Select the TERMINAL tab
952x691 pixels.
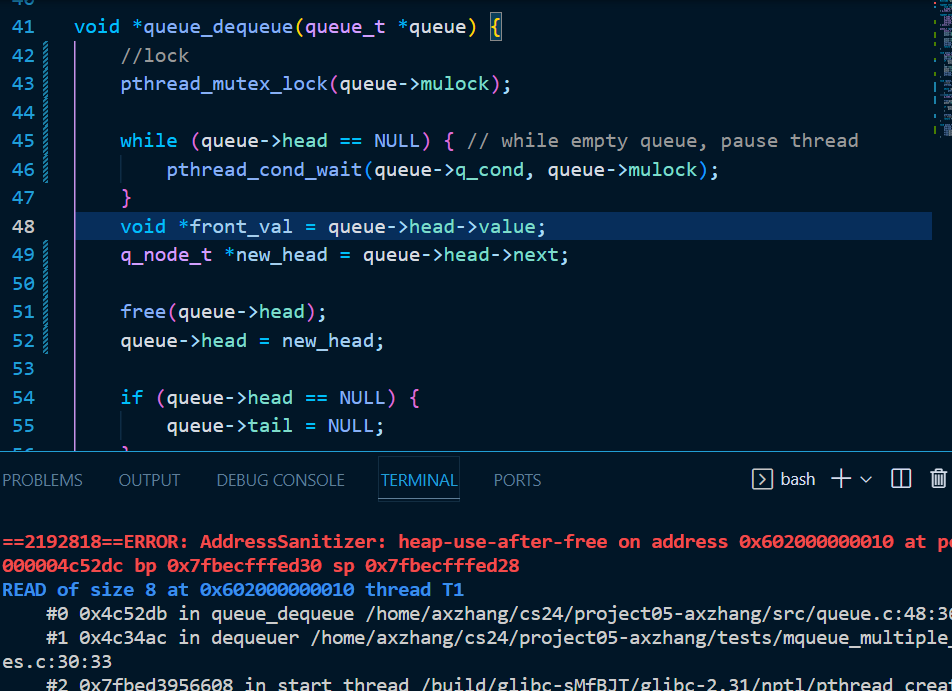coord(419,480)
